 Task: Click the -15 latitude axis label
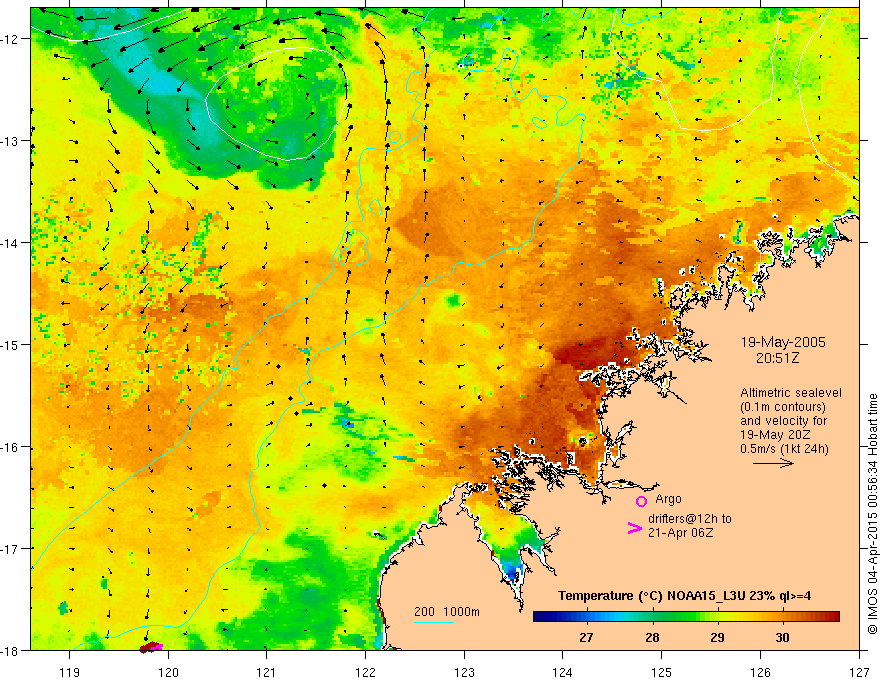pos(11,344)
